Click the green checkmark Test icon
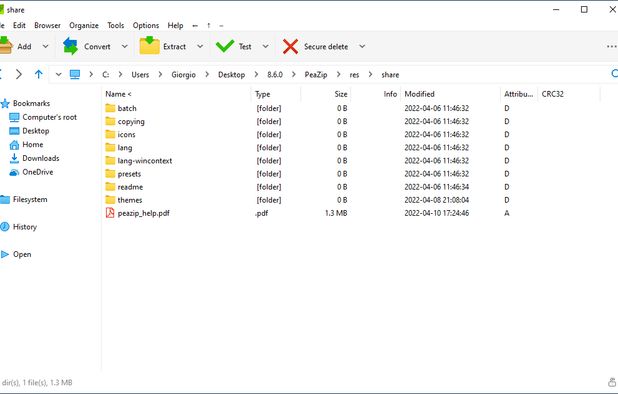The height and width of the screenshot is (394, 618). click(x=225, y=46)
